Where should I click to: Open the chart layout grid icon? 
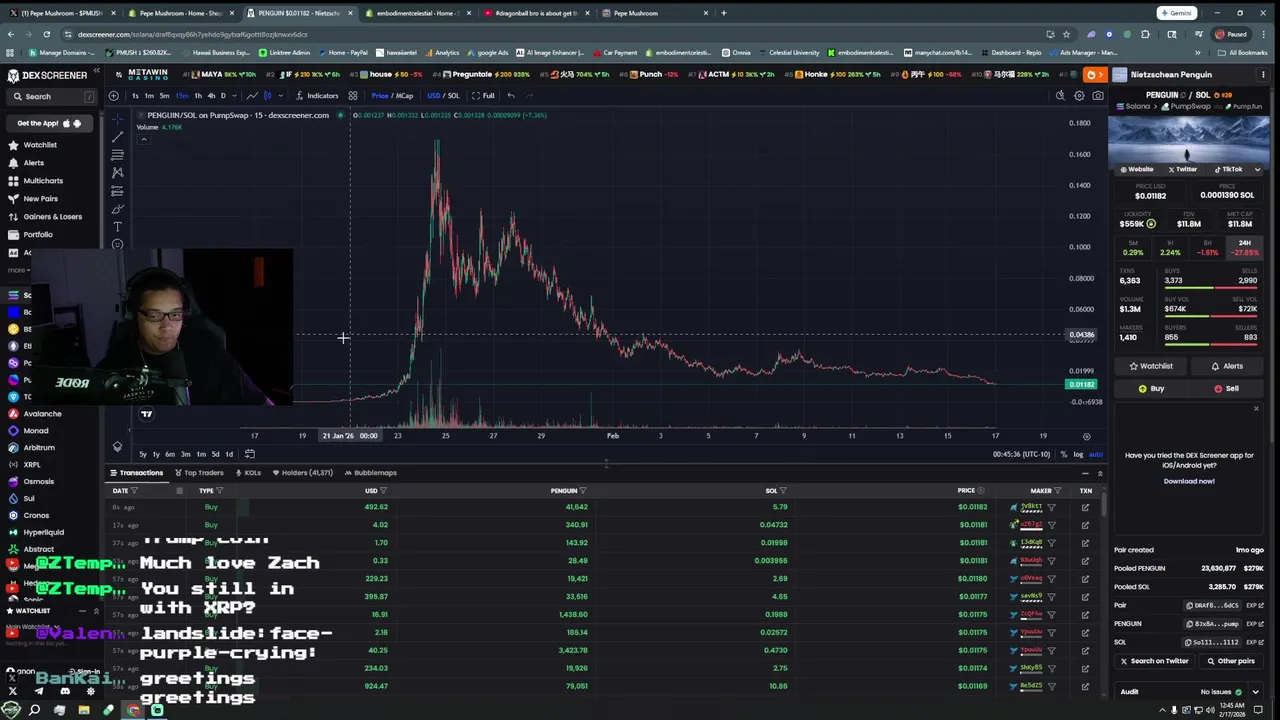point(353,96)
